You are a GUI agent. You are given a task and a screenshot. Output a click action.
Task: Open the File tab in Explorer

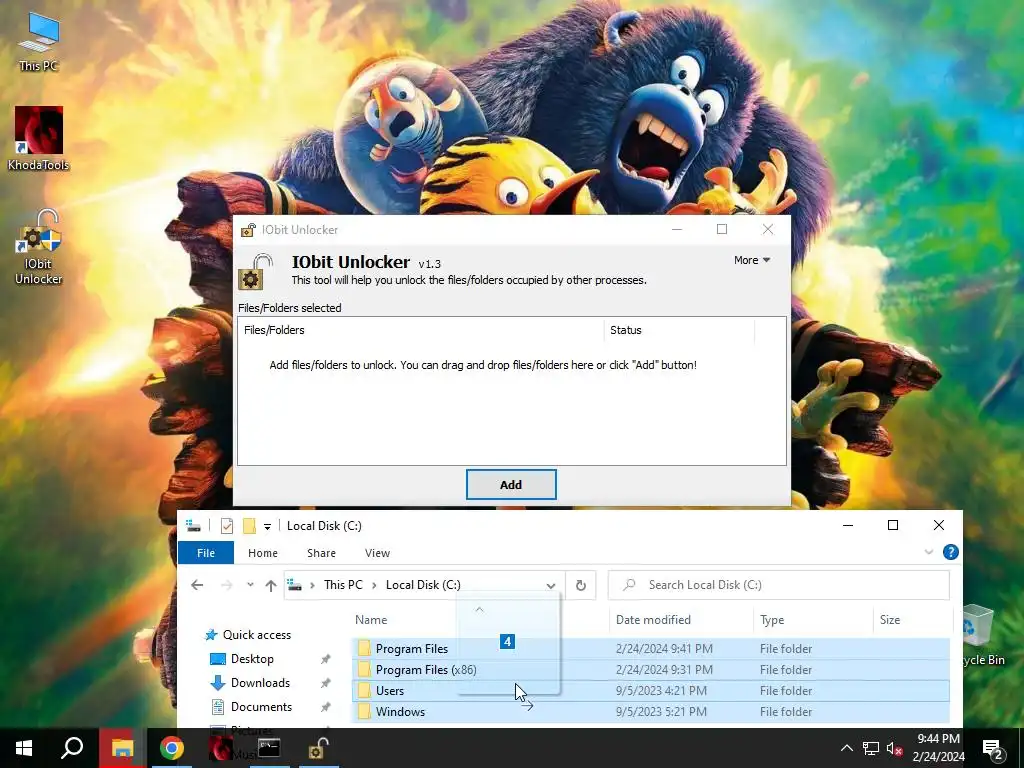[206, 552]
